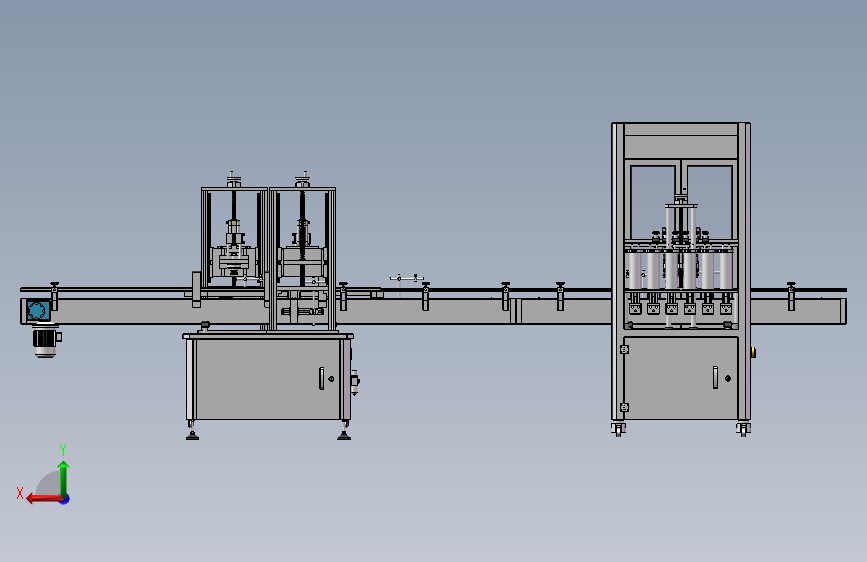Viewport: 867px width, 562px height.
Task: Click the blue Z axis ball on triad
Action: tap(65, 499)
